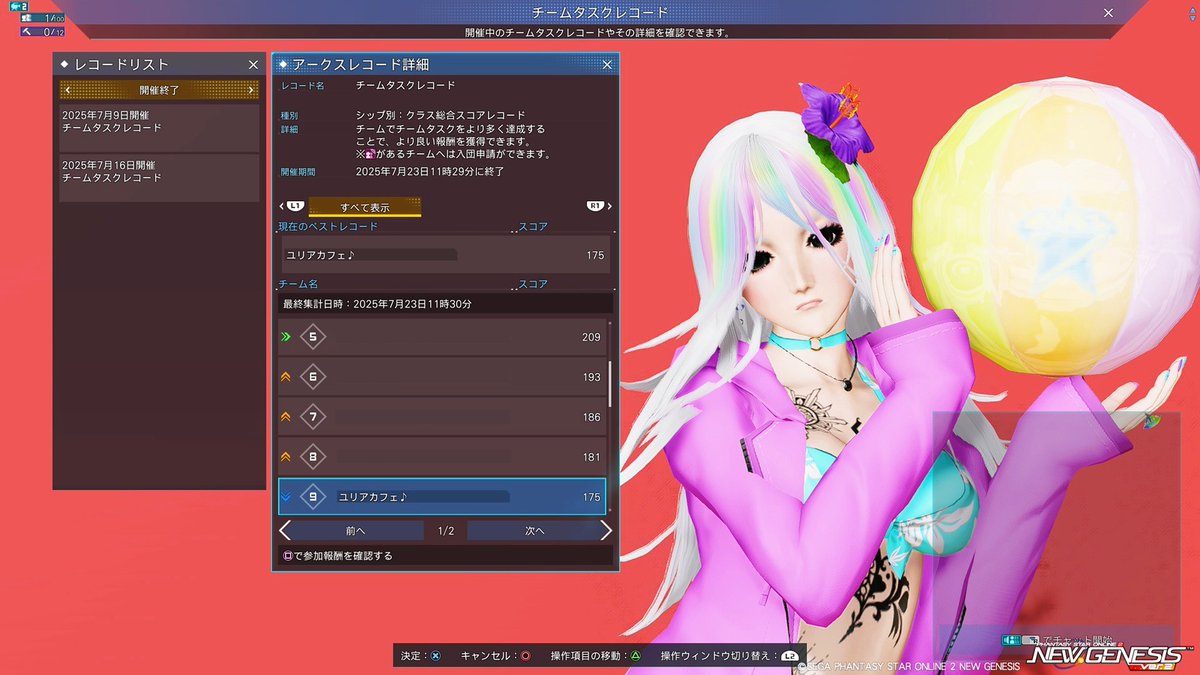Click the 1/2 page indicator
Screen dimensions: 1200x675
coord(446,531)
